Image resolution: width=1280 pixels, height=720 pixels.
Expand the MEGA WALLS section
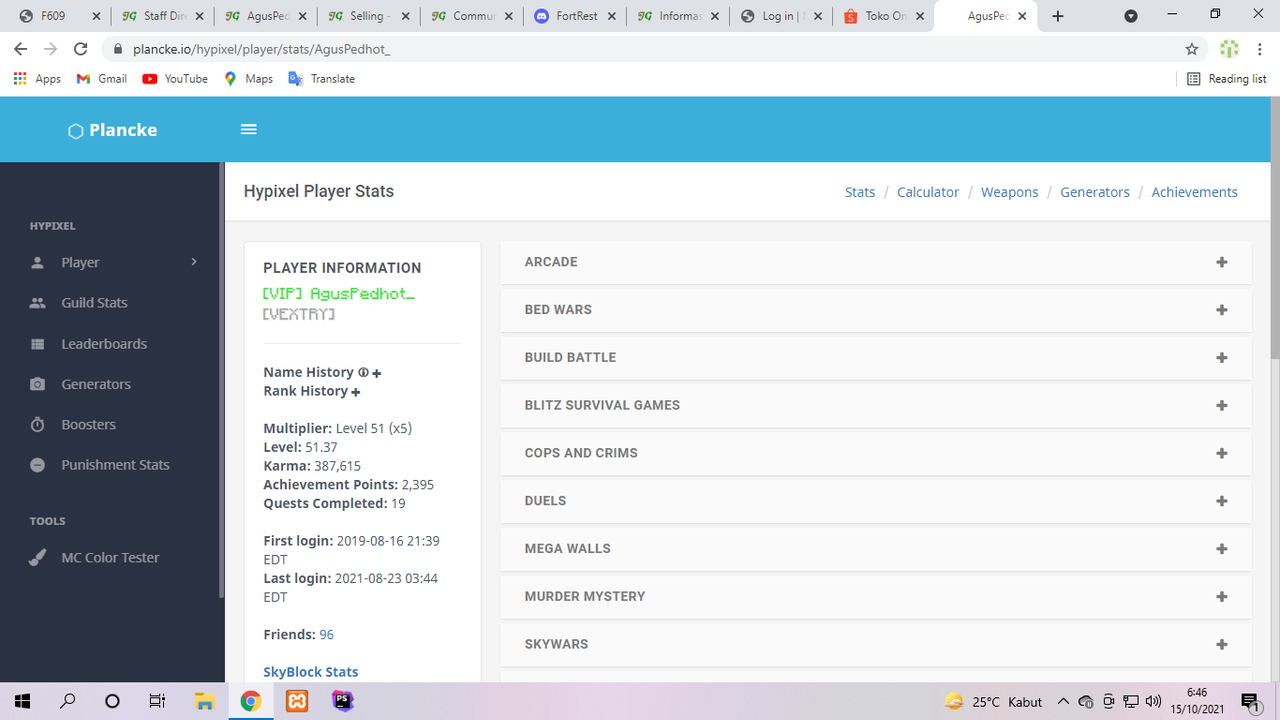click(x=875, y=549)
